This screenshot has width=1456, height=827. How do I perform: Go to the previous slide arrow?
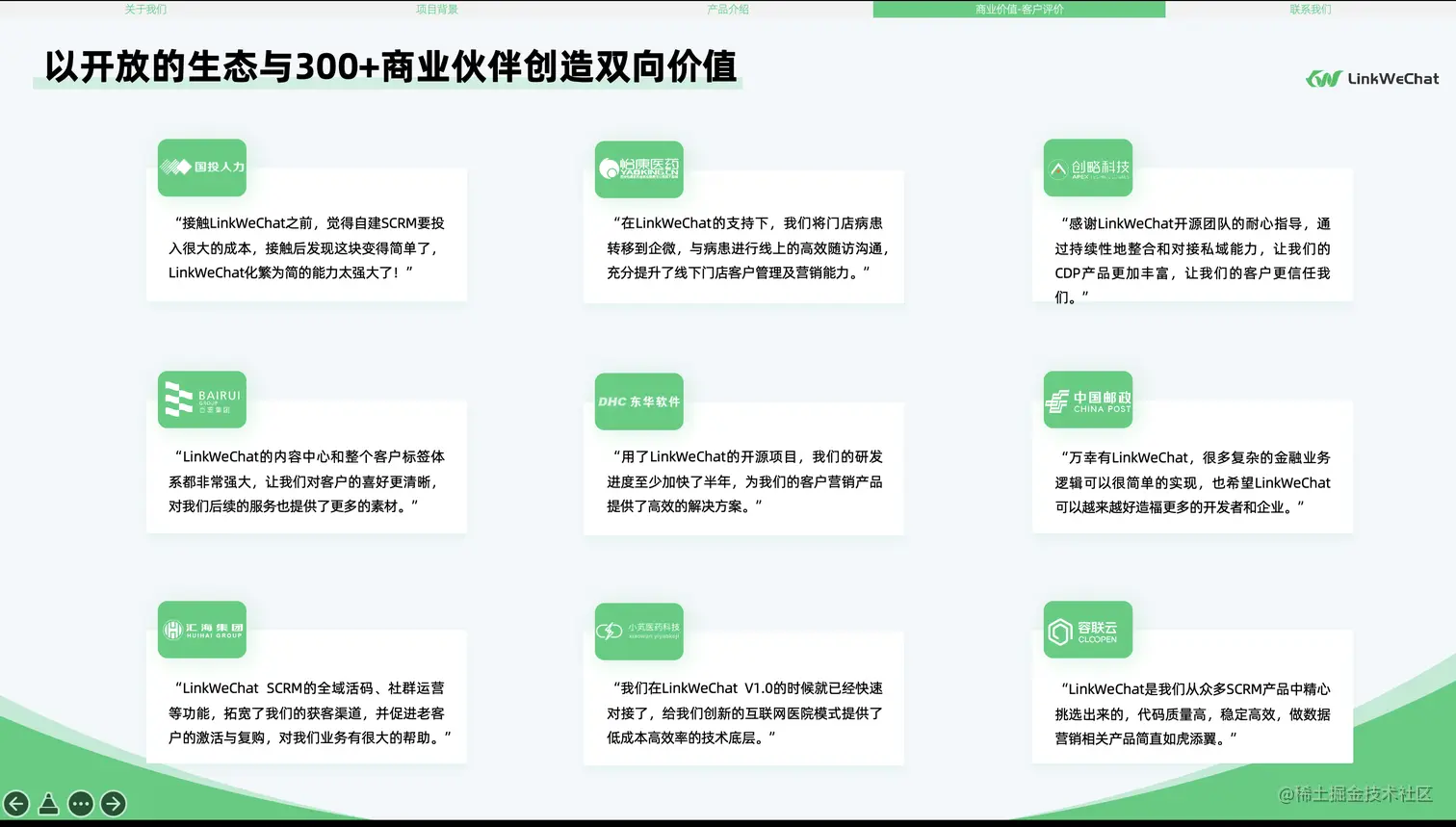coord(16,803)
